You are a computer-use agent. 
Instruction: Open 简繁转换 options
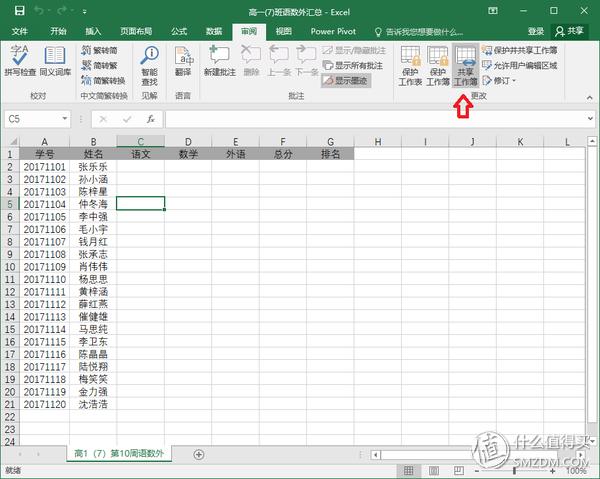coord(103,81)
